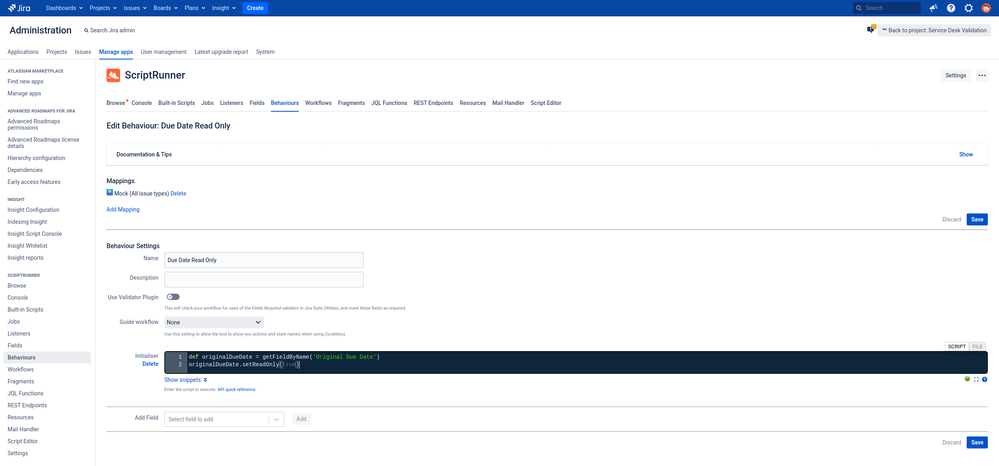
Task: Click the top Search box
Action: (x=887, y=8)
